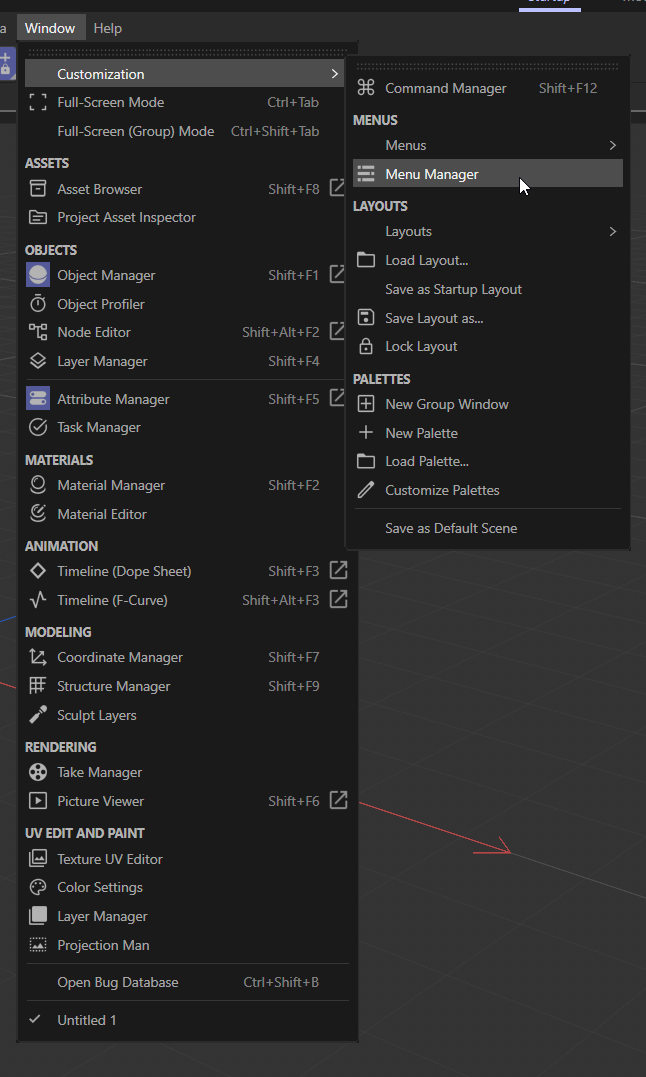The width and height of the screenshot is (646, 1077).
Task: Click the Attribute Manager icon
Action: (x=38, y=398)
